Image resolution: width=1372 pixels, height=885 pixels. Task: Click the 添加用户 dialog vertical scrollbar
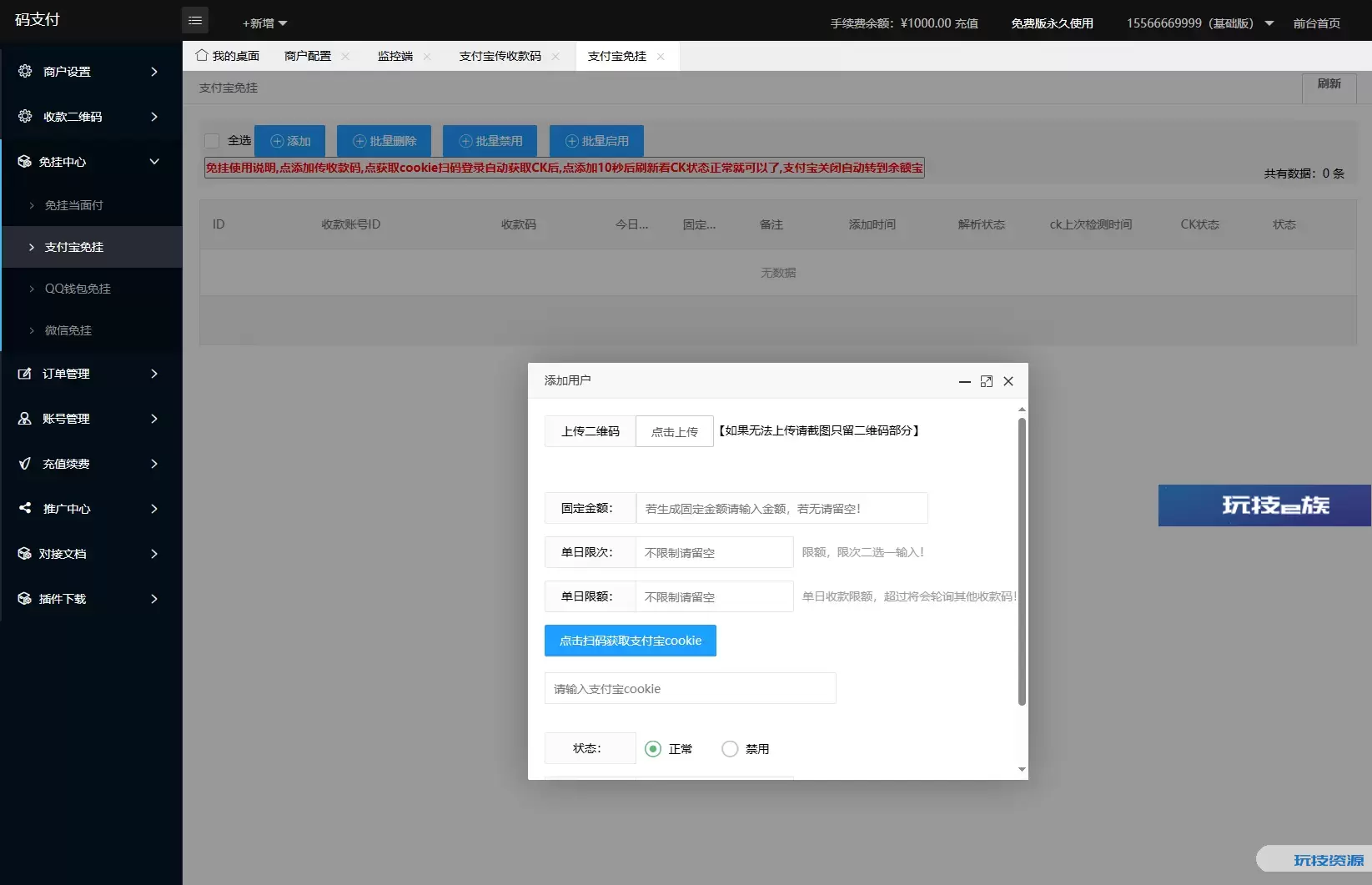[x=1022, y=562]
